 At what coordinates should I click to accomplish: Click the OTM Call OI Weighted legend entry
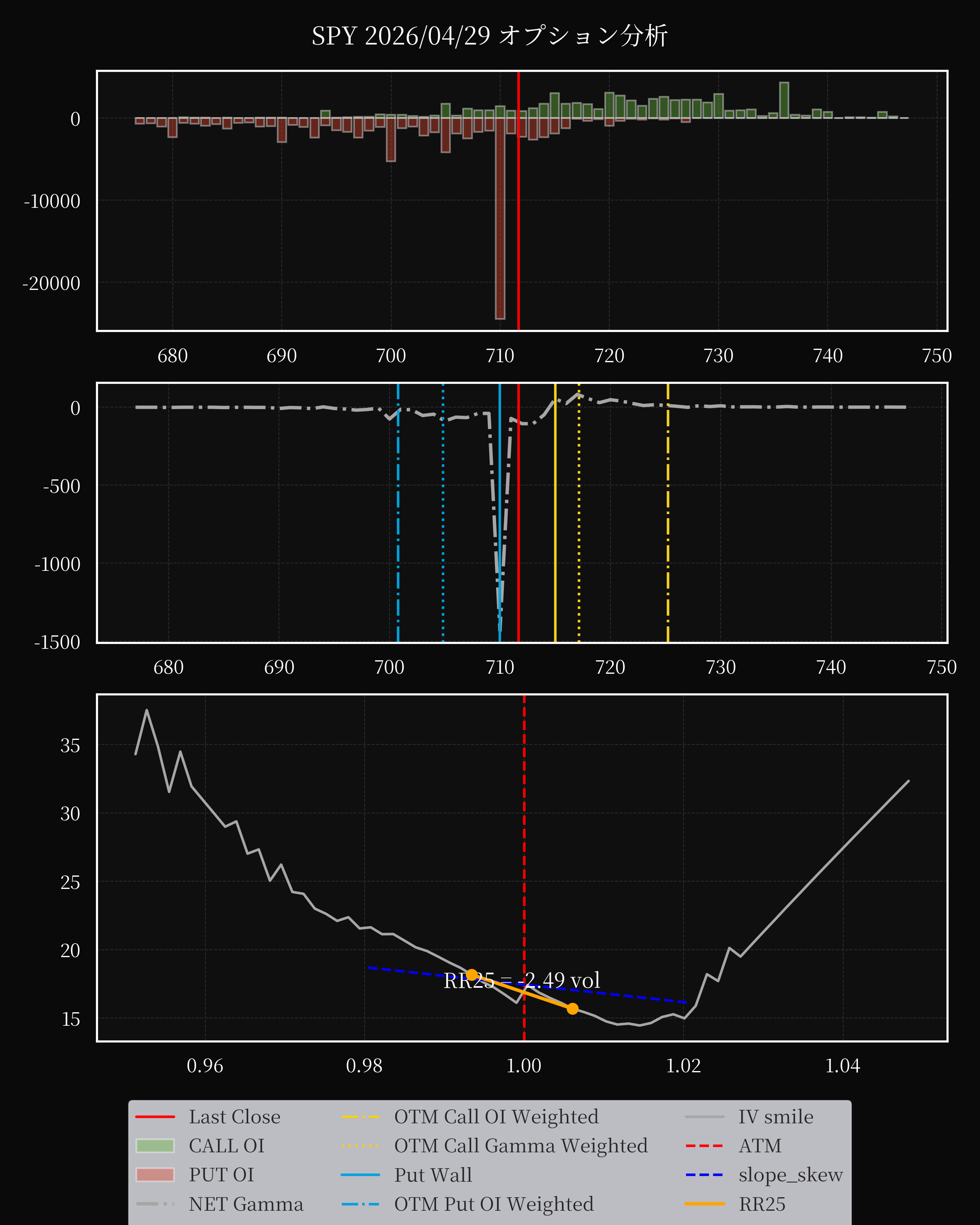(470, 1116)
